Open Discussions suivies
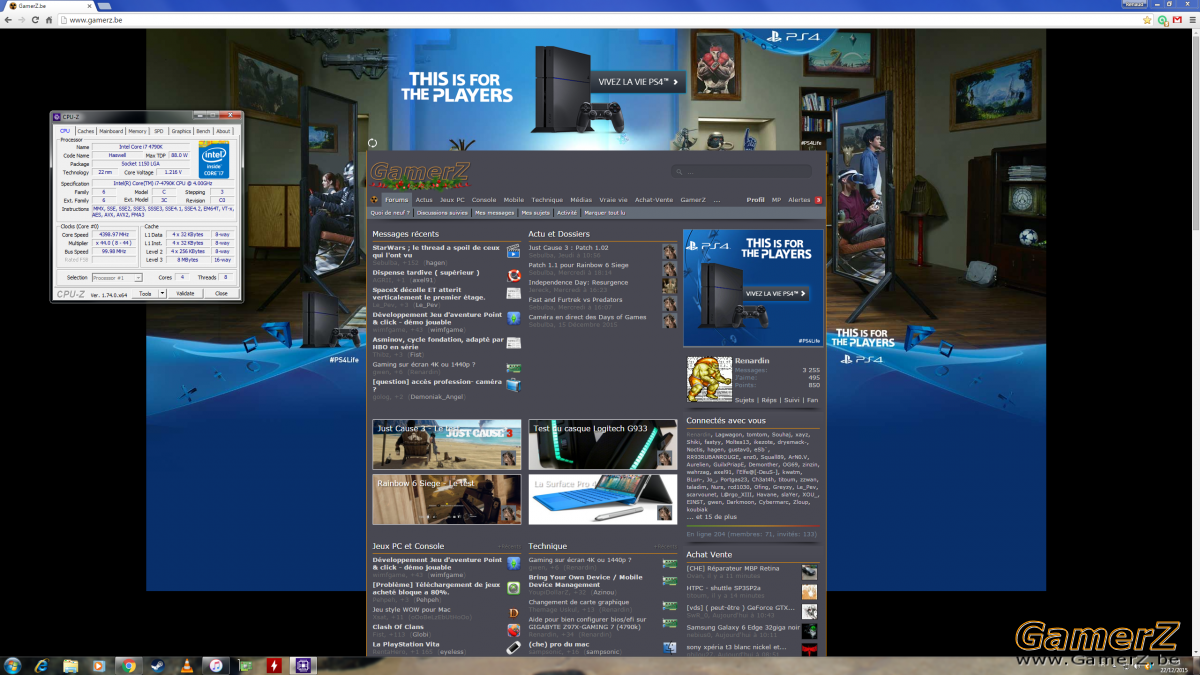Viewport: 1200px width, 675px height. (442, 213)
